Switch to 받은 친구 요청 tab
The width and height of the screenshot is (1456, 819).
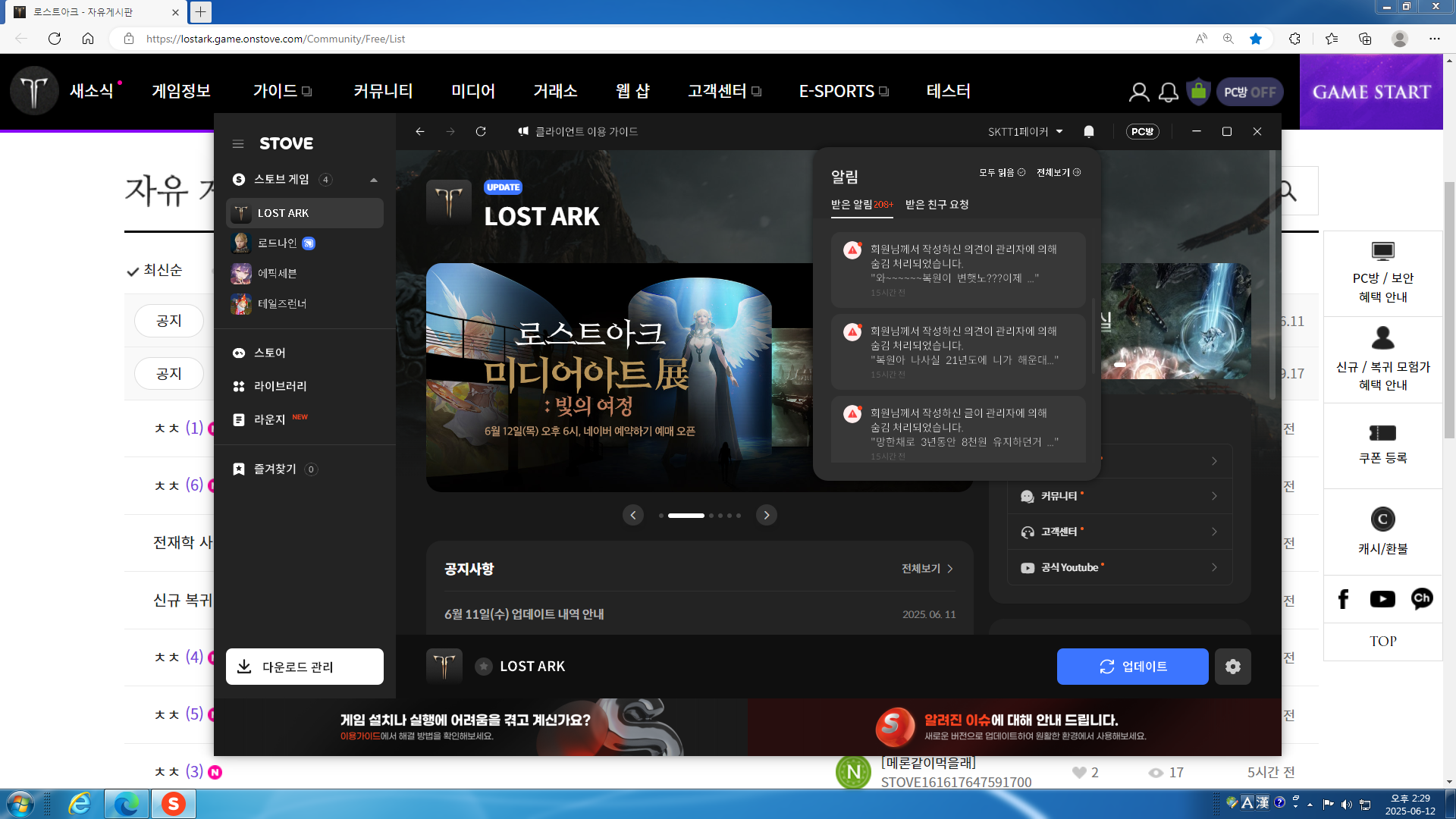click(x=937, y=205)
